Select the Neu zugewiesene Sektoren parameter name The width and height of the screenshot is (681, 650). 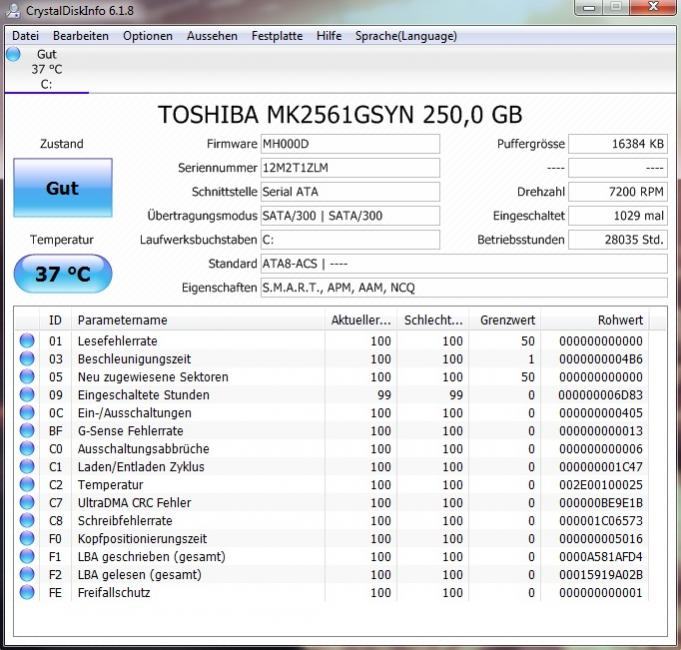(153, 377)
